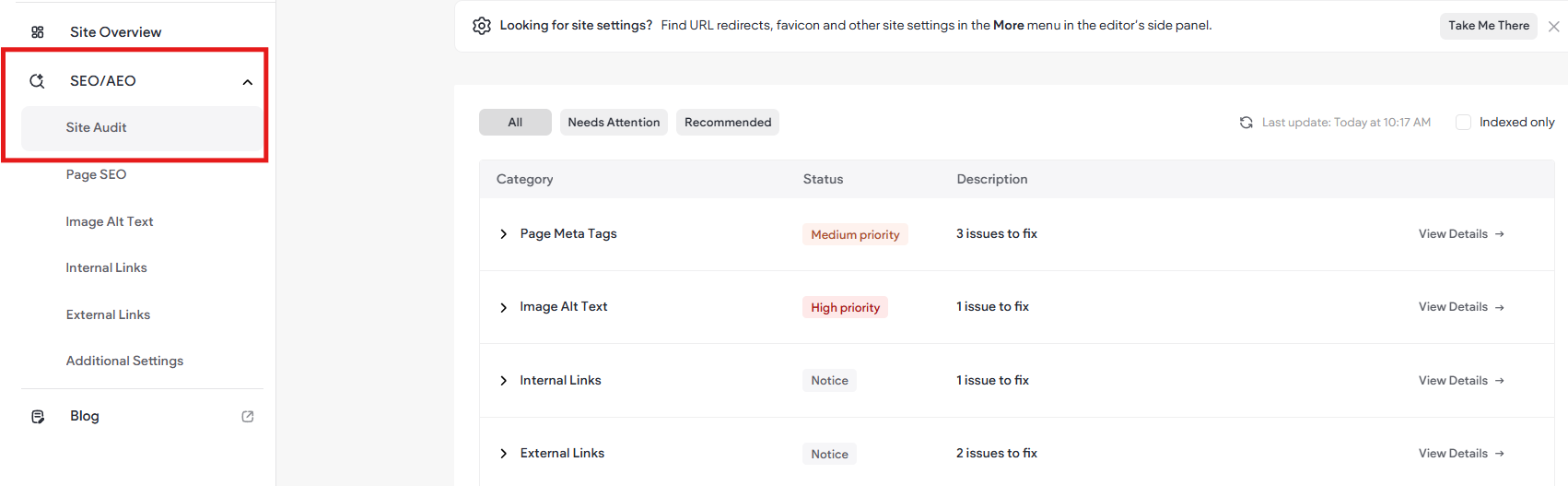Open View Details for External Links
The height and width of the screenshot is (486, 1568).
(x=1461, y=454)
